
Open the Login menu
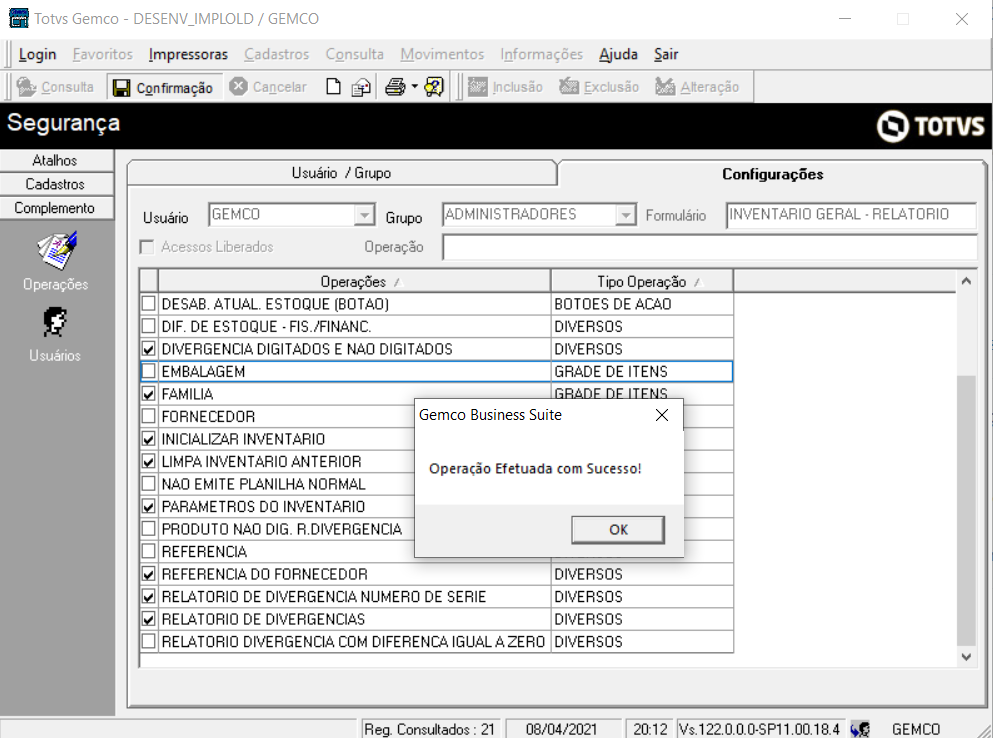(37, 54)
